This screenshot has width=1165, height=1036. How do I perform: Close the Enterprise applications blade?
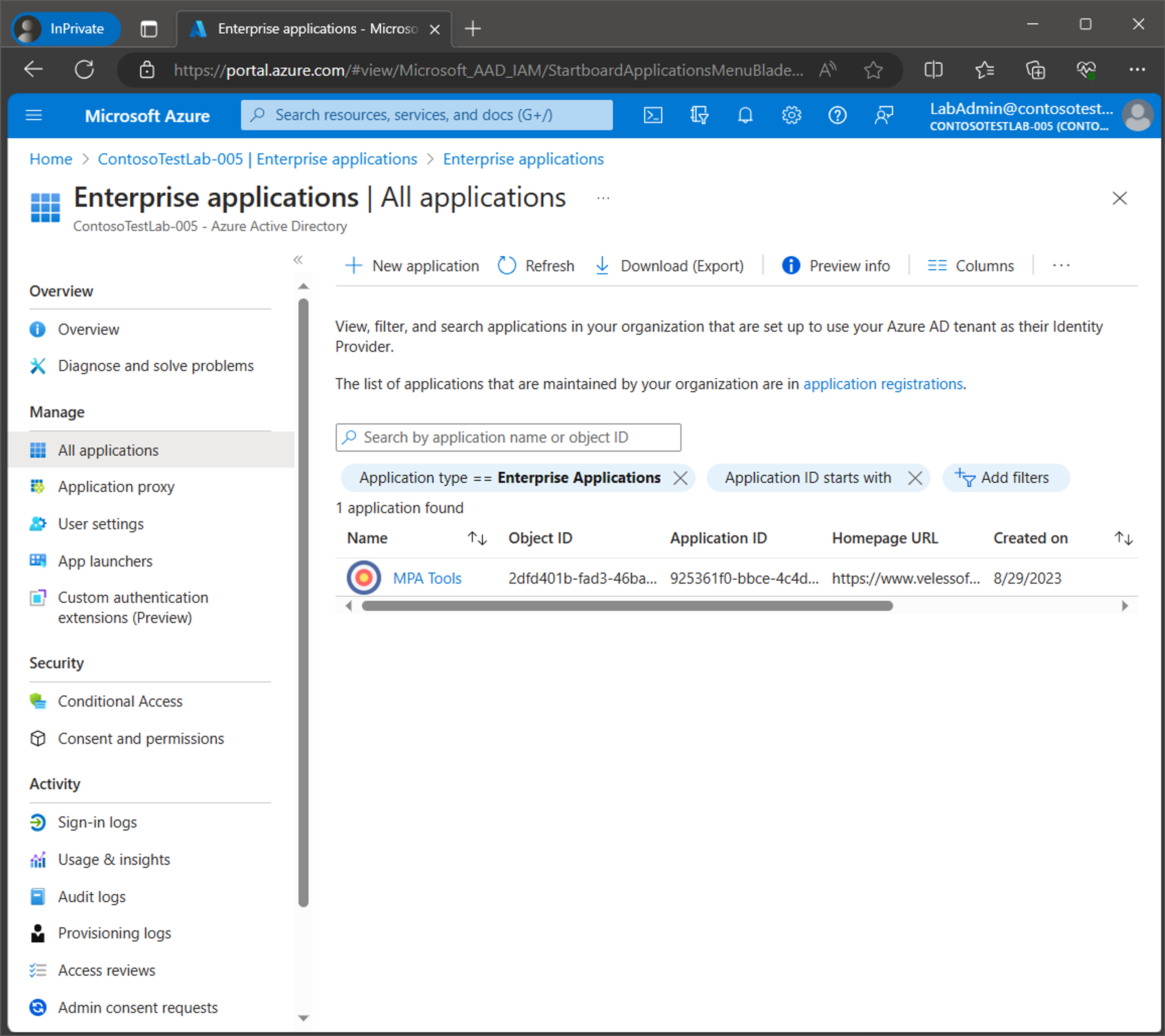coord(1119,198)
